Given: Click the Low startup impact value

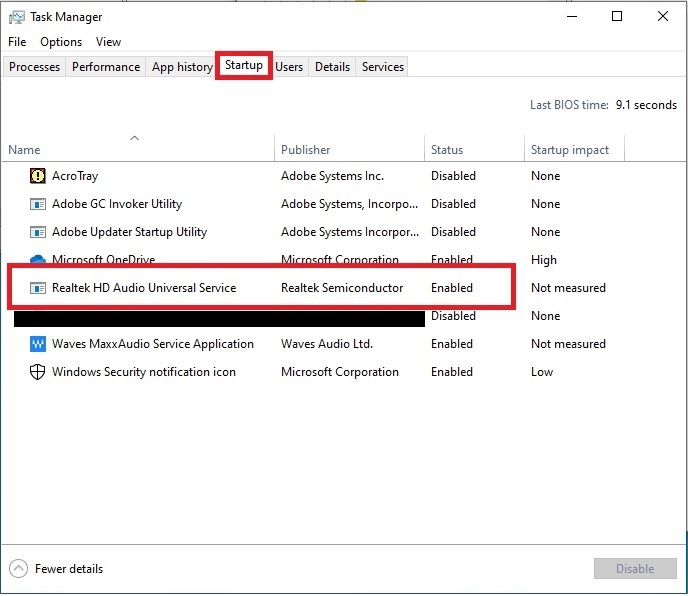Looking at the screenshot, I should coord(542,372).
